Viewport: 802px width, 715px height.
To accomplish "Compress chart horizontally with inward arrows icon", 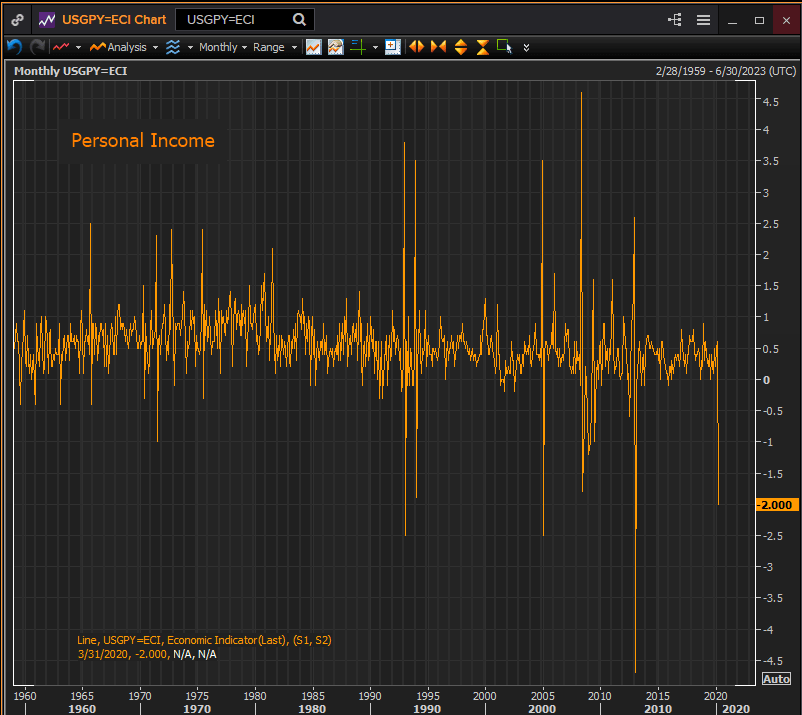I will click(438, 47).
